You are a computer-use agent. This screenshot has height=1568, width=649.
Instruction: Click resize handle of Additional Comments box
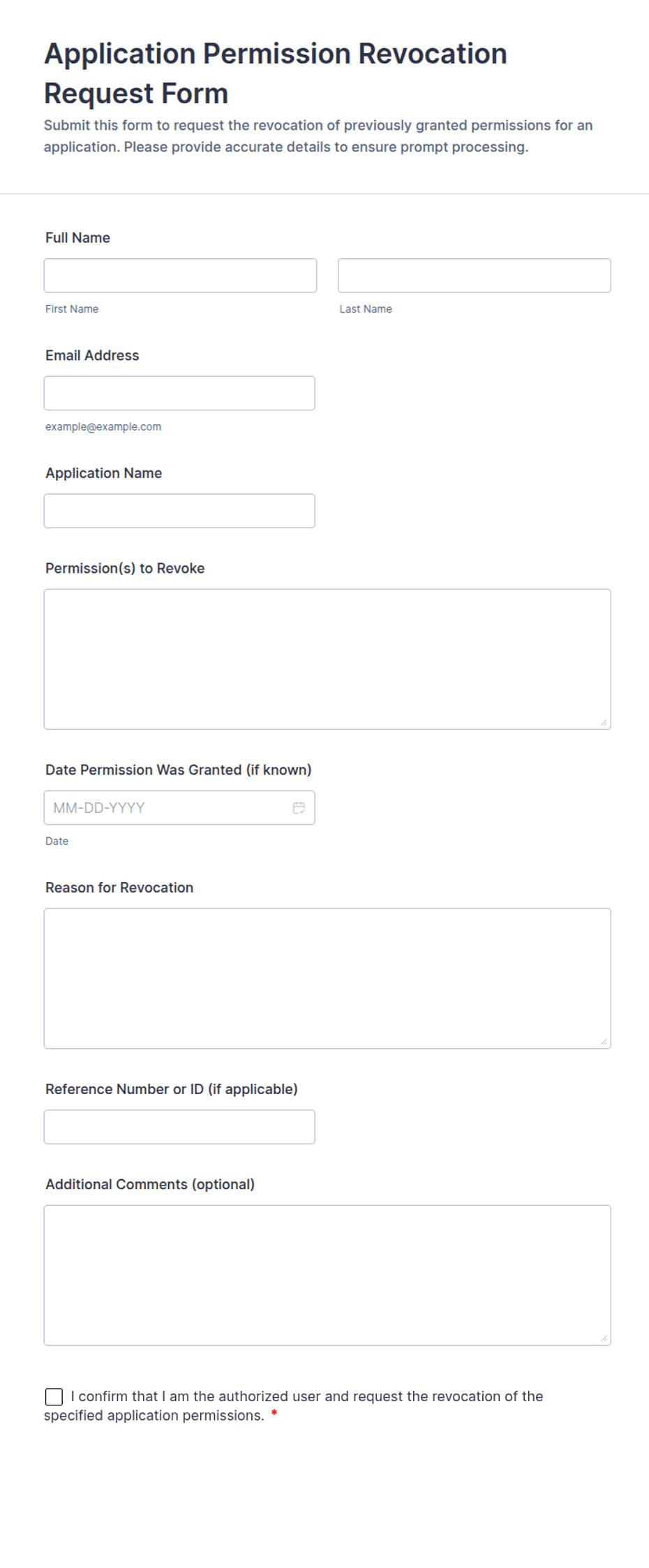(604, 1338)
